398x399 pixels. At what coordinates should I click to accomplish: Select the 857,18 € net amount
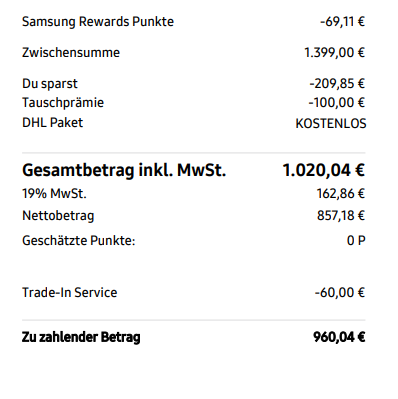click(341, 216)
